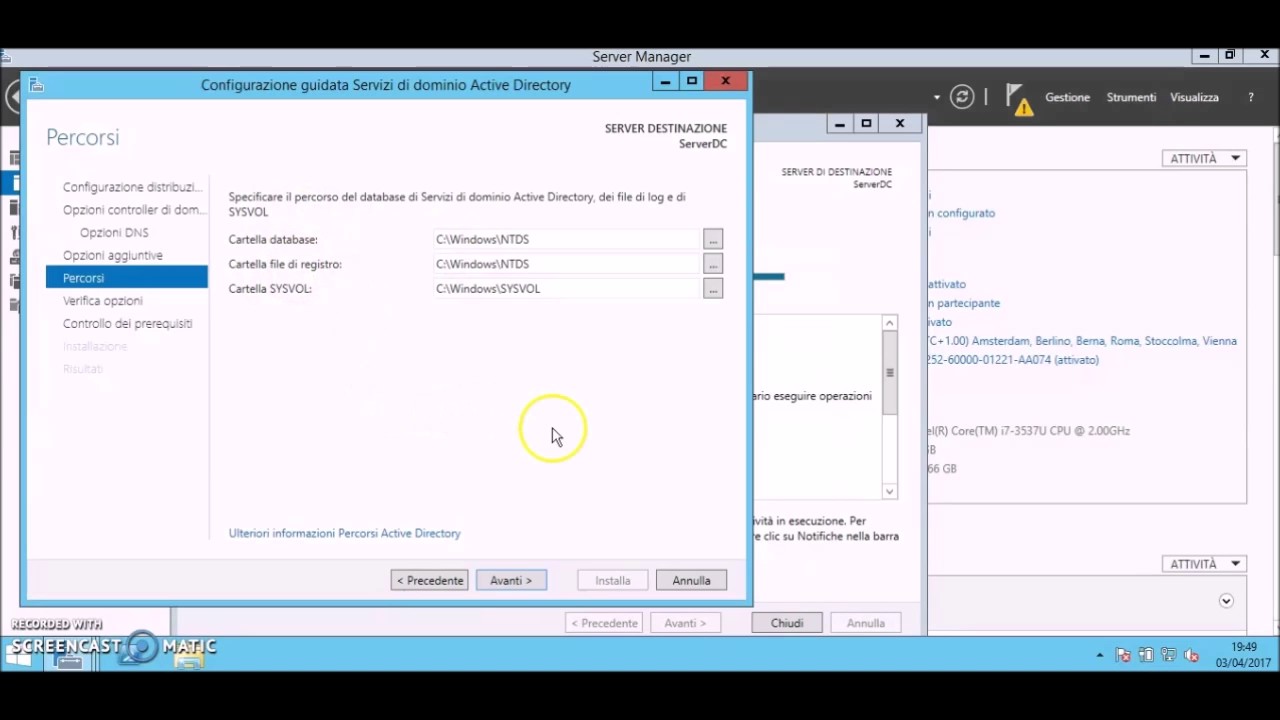Viewport: 1280px width, 720px height.
Task: Click the scrollbar thumb in background wizard
Action: 890,372
